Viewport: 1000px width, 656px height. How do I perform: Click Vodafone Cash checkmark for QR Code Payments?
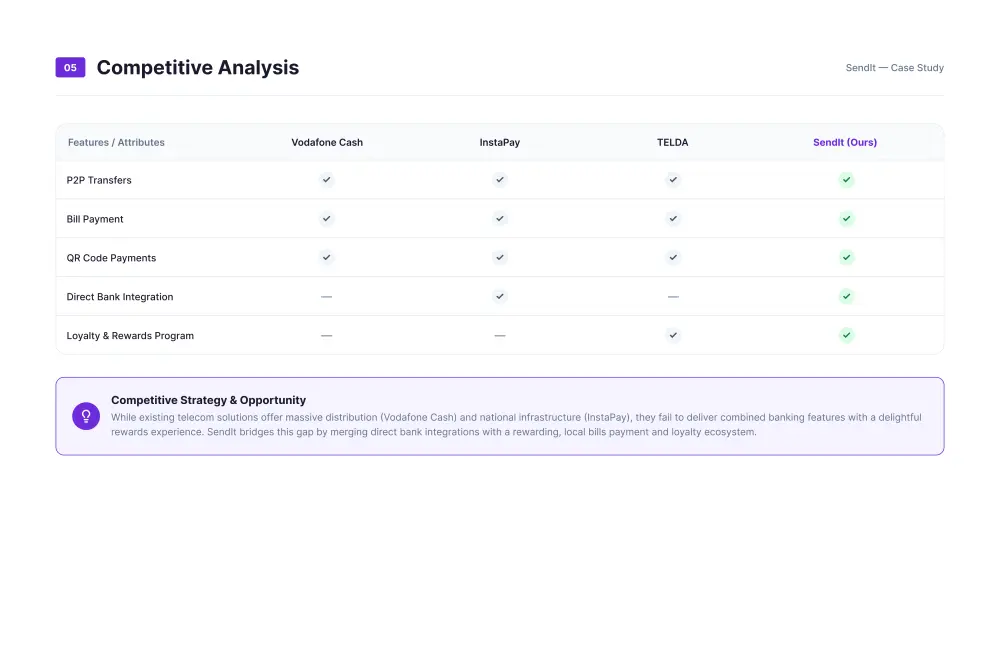[327, 258]
